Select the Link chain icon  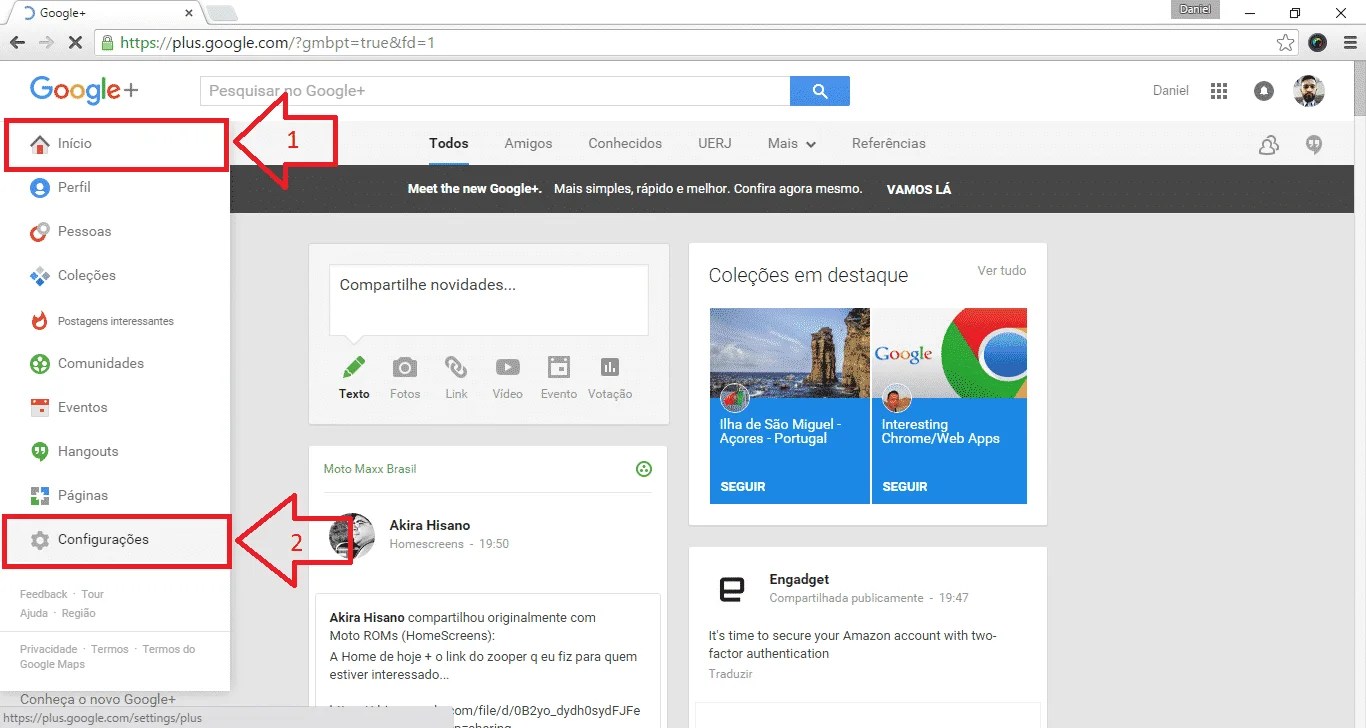[456, 367]
